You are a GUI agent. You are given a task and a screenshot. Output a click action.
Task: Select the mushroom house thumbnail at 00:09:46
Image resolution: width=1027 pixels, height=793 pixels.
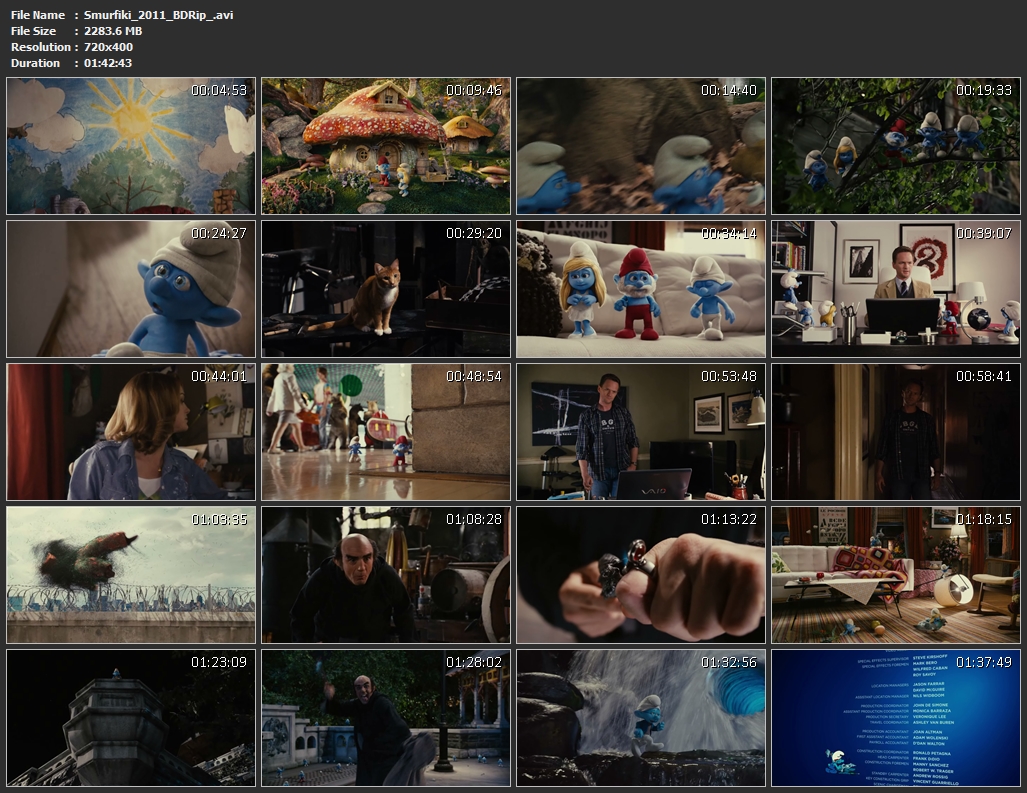(x=386, y=146)
